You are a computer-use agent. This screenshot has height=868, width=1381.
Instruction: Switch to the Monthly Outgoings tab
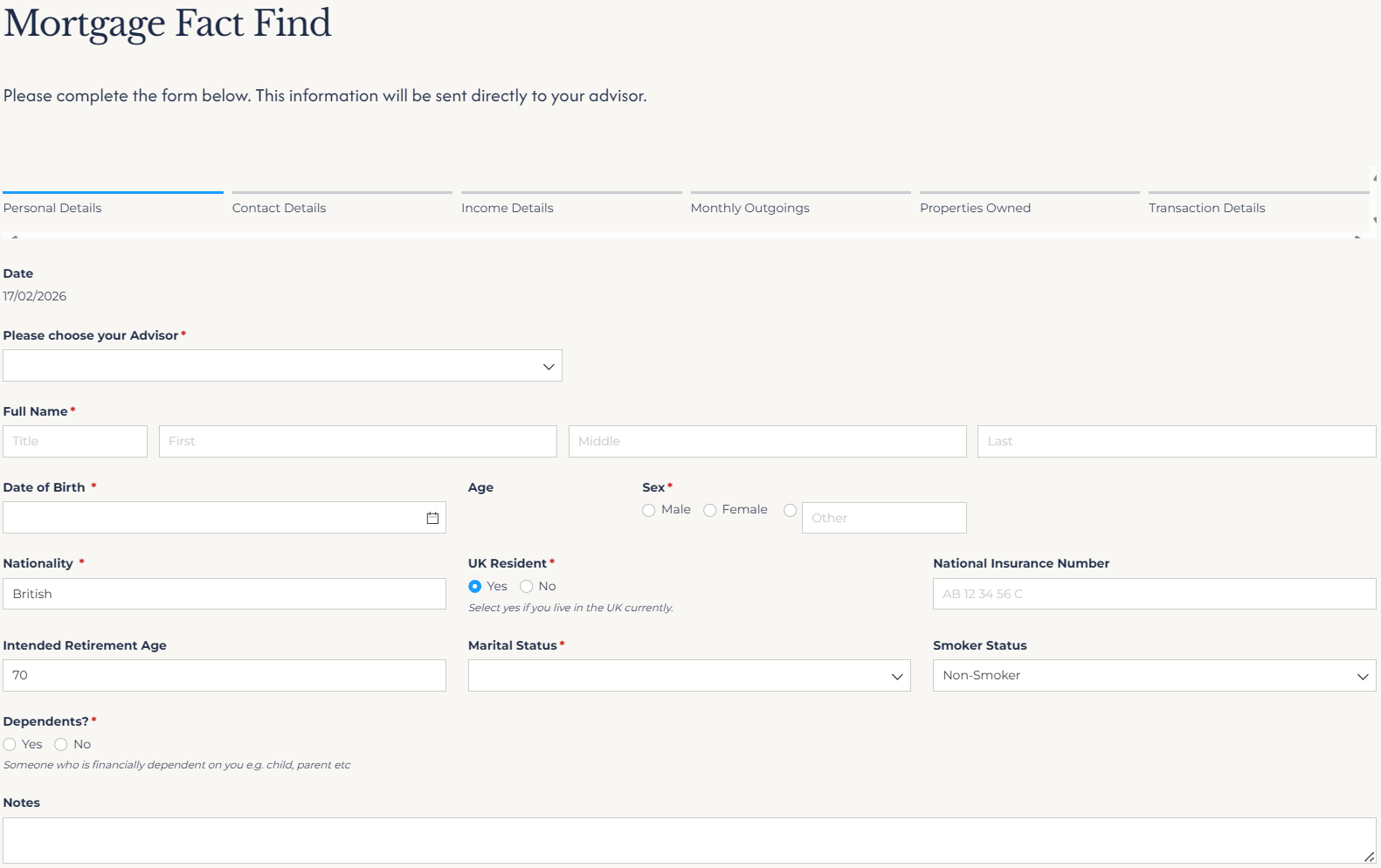[800, 204]
